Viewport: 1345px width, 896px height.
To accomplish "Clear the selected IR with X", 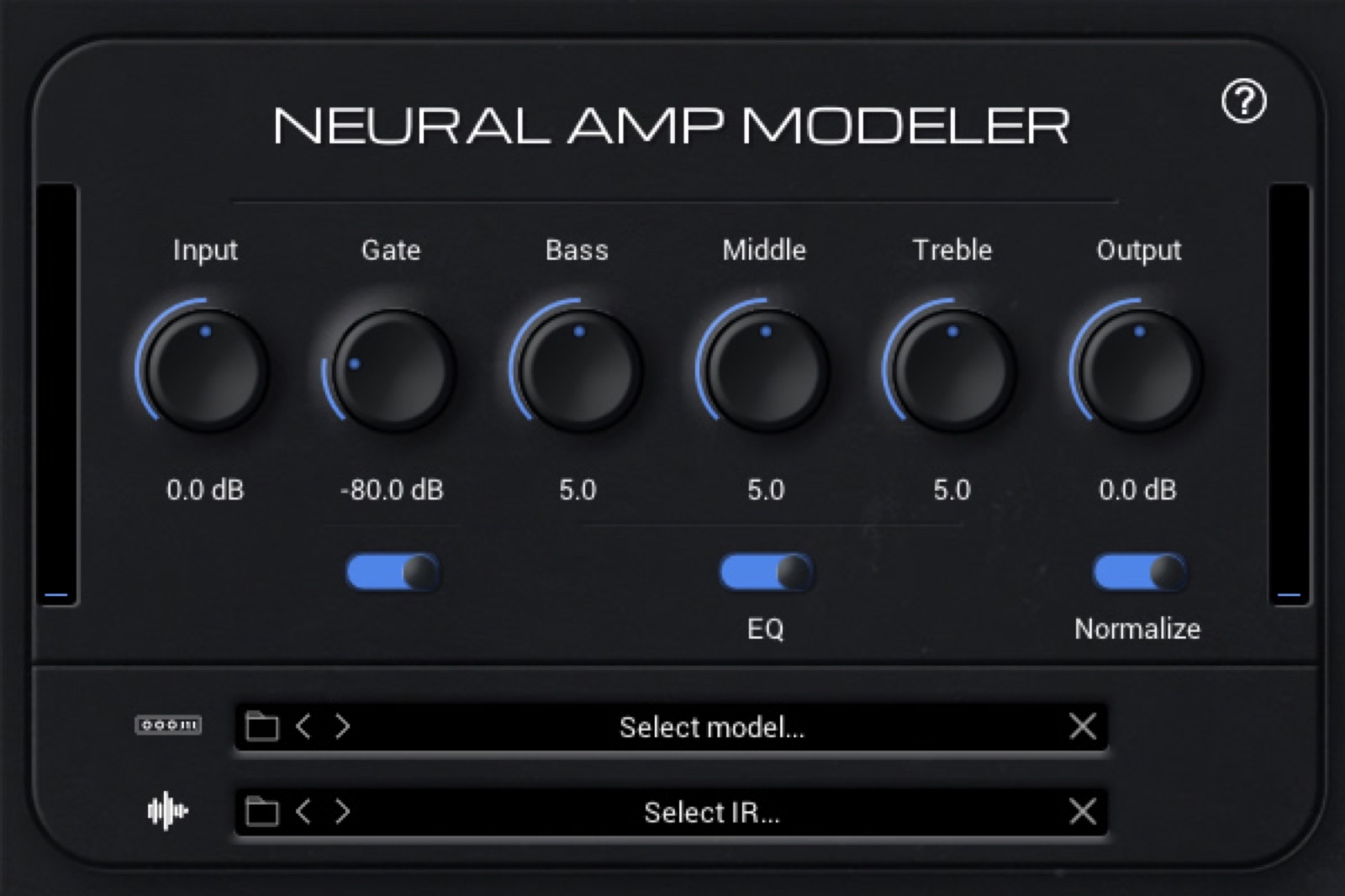I will coord(1083,812).
